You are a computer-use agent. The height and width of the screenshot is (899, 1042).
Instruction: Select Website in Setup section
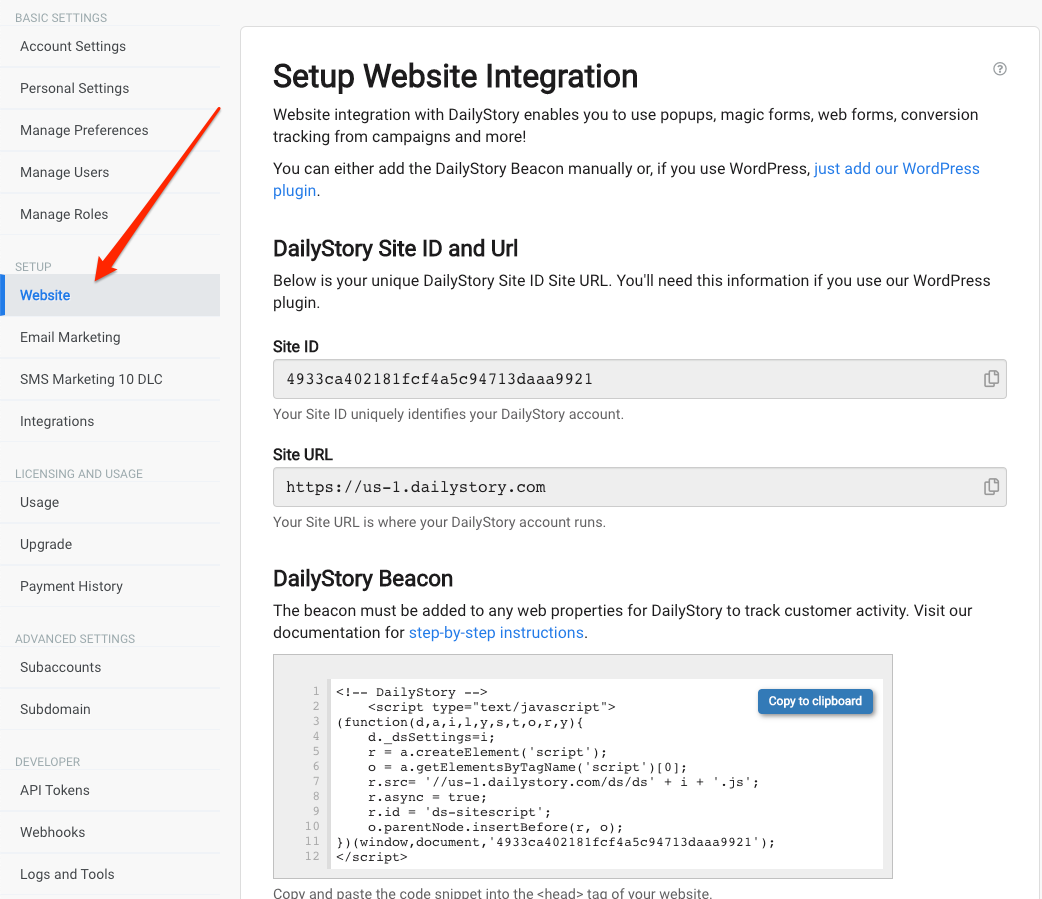point(110,295)
